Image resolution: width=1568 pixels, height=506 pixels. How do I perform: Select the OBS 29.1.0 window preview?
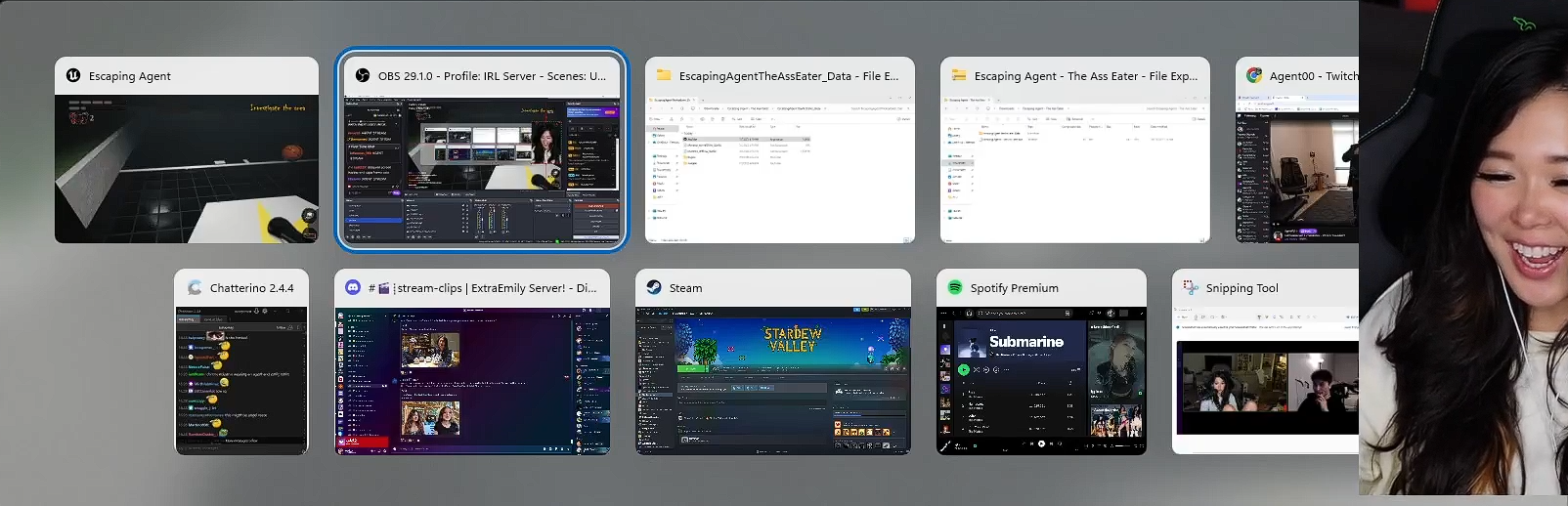[481, 169]
